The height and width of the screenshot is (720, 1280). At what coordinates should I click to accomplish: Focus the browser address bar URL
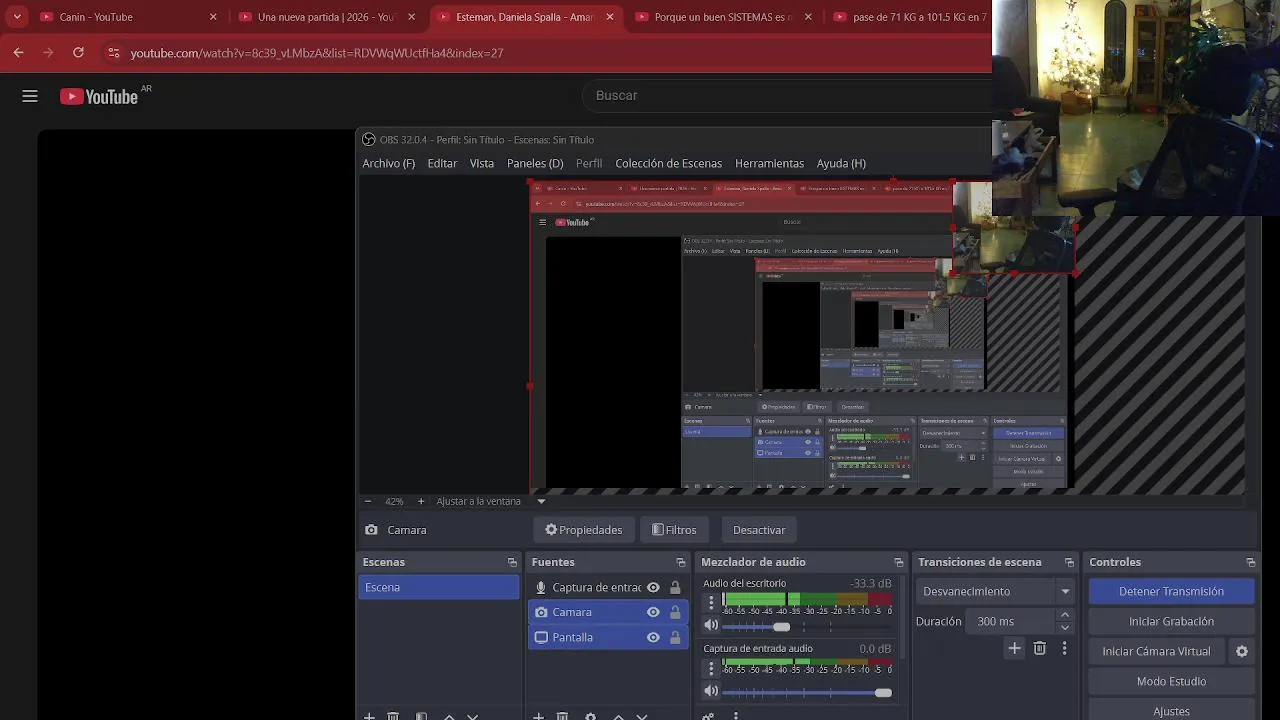(x=317, y=53)
